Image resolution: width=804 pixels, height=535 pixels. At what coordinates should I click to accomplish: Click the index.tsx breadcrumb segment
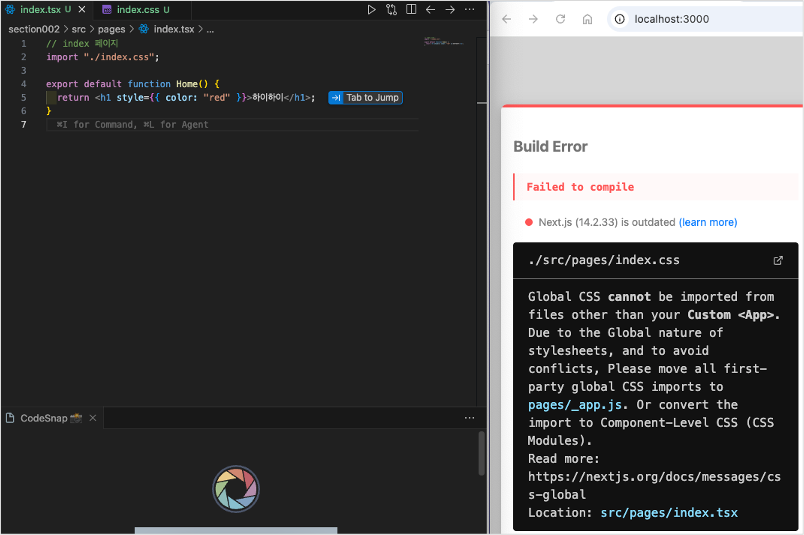pyautogui.click(x=173, y=29)
